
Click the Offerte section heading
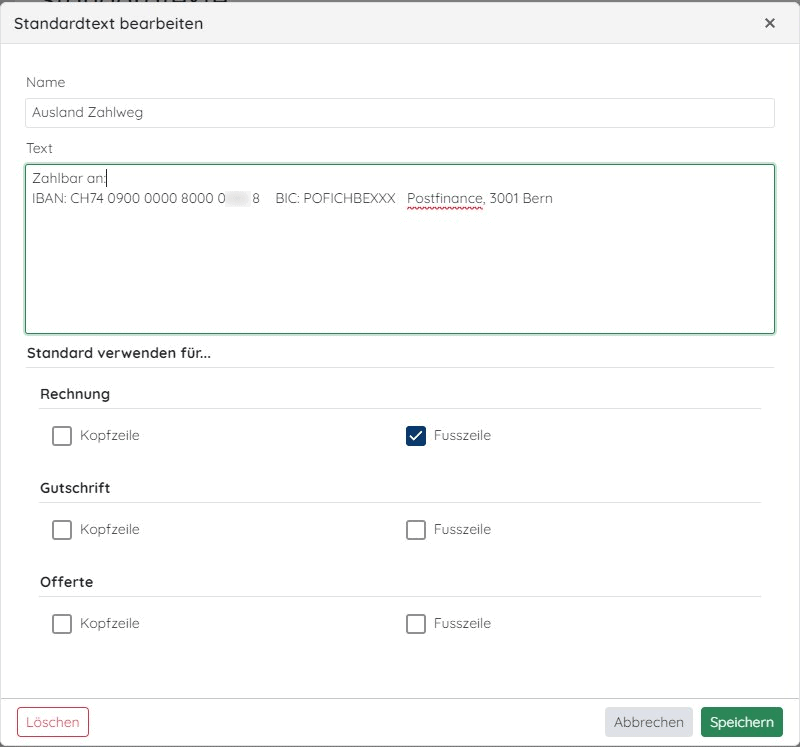click(x=66, y=582)
